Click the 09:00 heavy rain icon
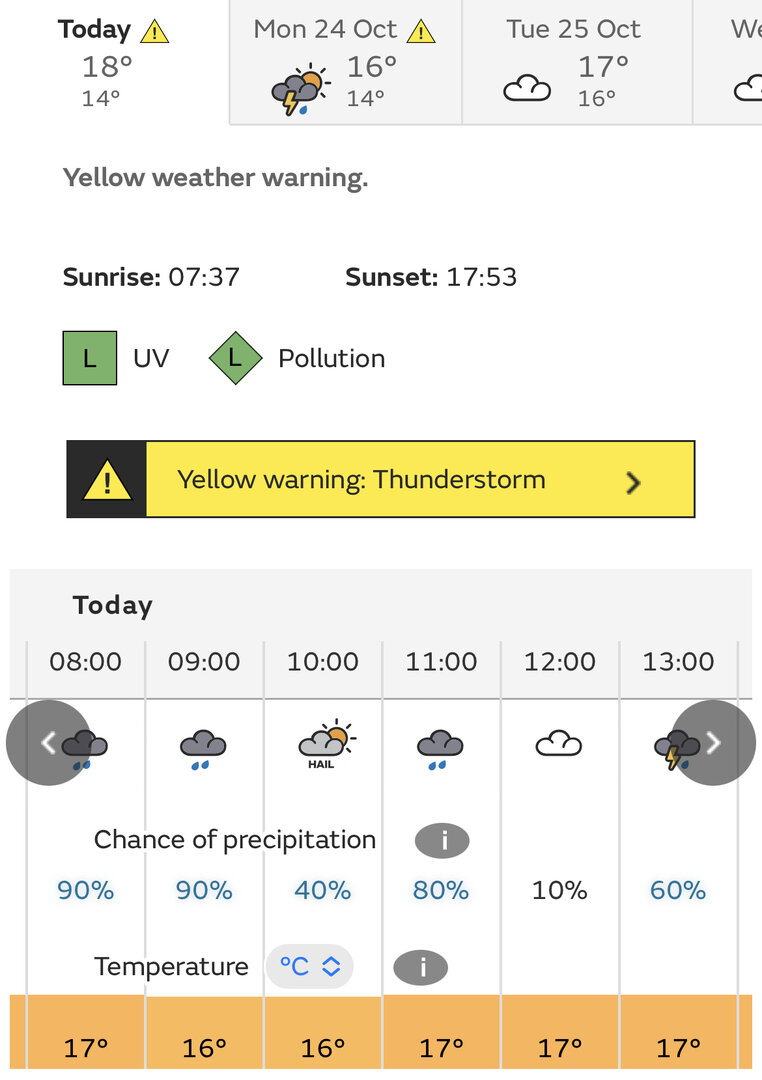Screen dimensions: 762x1080 pos(203,749)
